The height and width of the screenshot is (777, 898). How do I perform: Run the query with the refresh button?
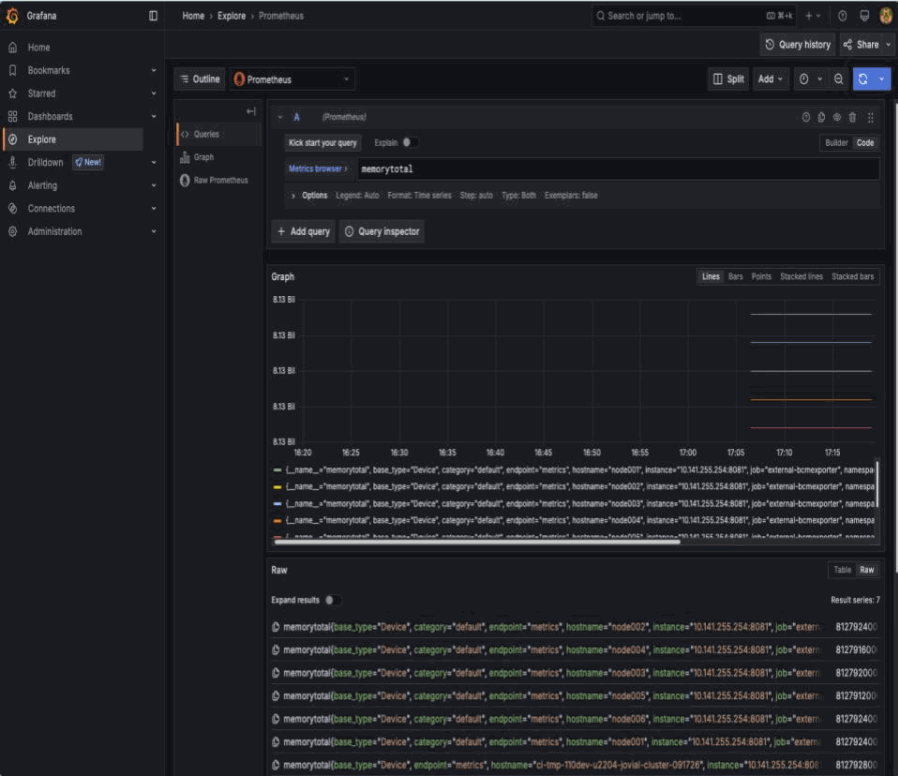[863, 79]
